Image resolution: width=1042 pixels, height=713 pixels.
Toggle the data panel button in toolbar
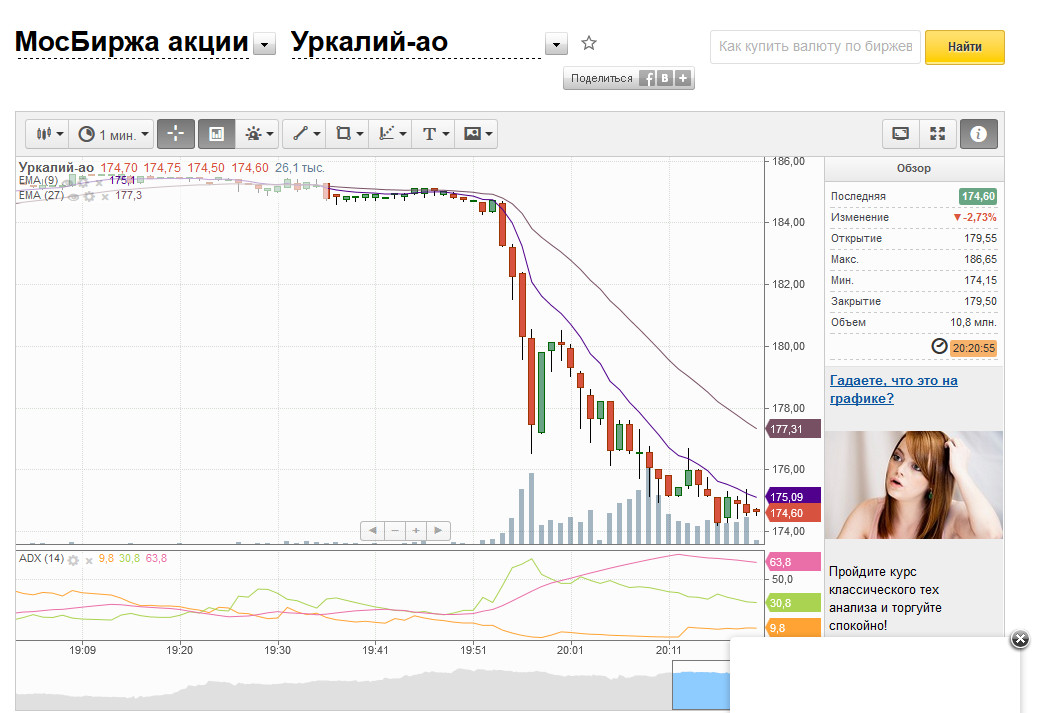coord(216,134)
